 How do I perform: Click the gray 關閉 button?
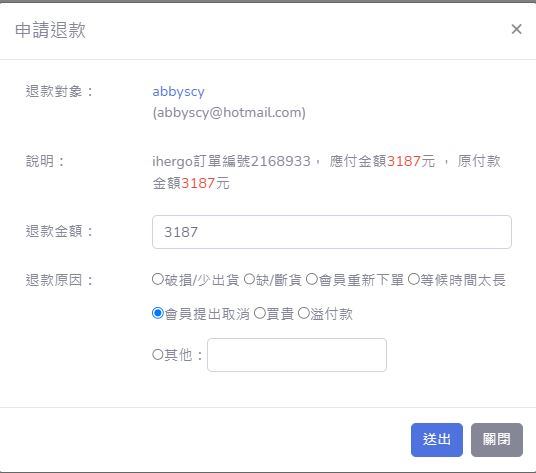point(497,440)
